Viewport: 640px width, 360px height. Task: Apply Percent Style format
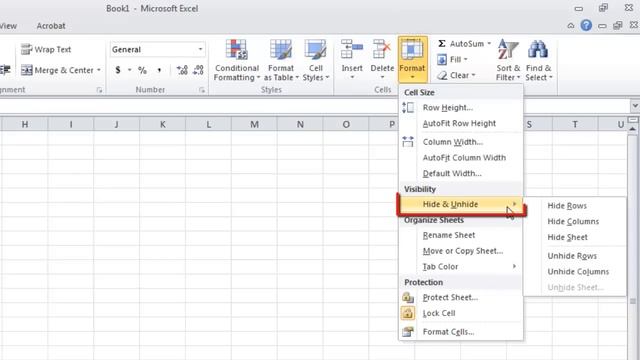coord(142,70)
